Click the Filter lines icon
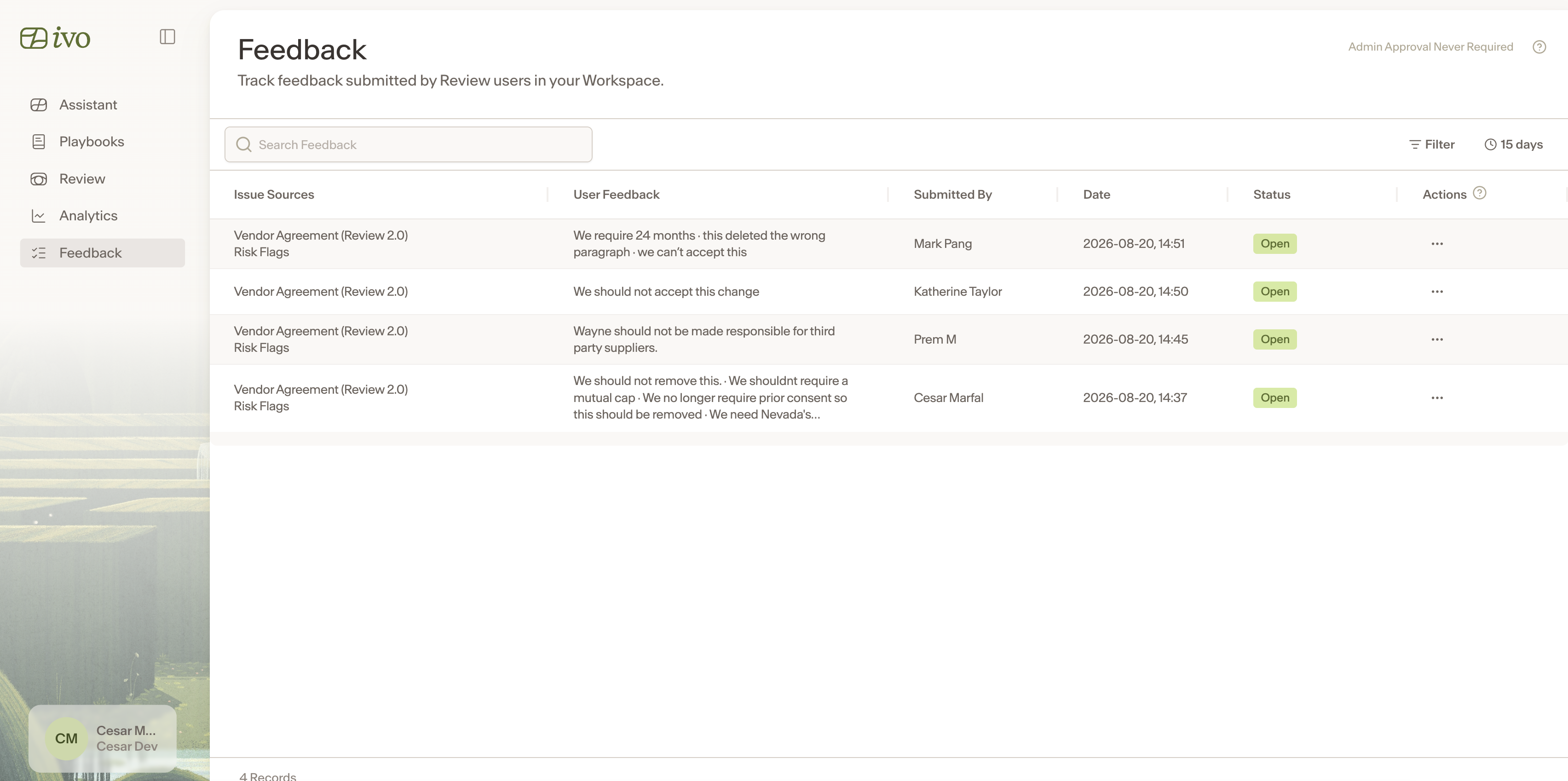This screenshot has width=1568, height=781. tap(1415, 145)
